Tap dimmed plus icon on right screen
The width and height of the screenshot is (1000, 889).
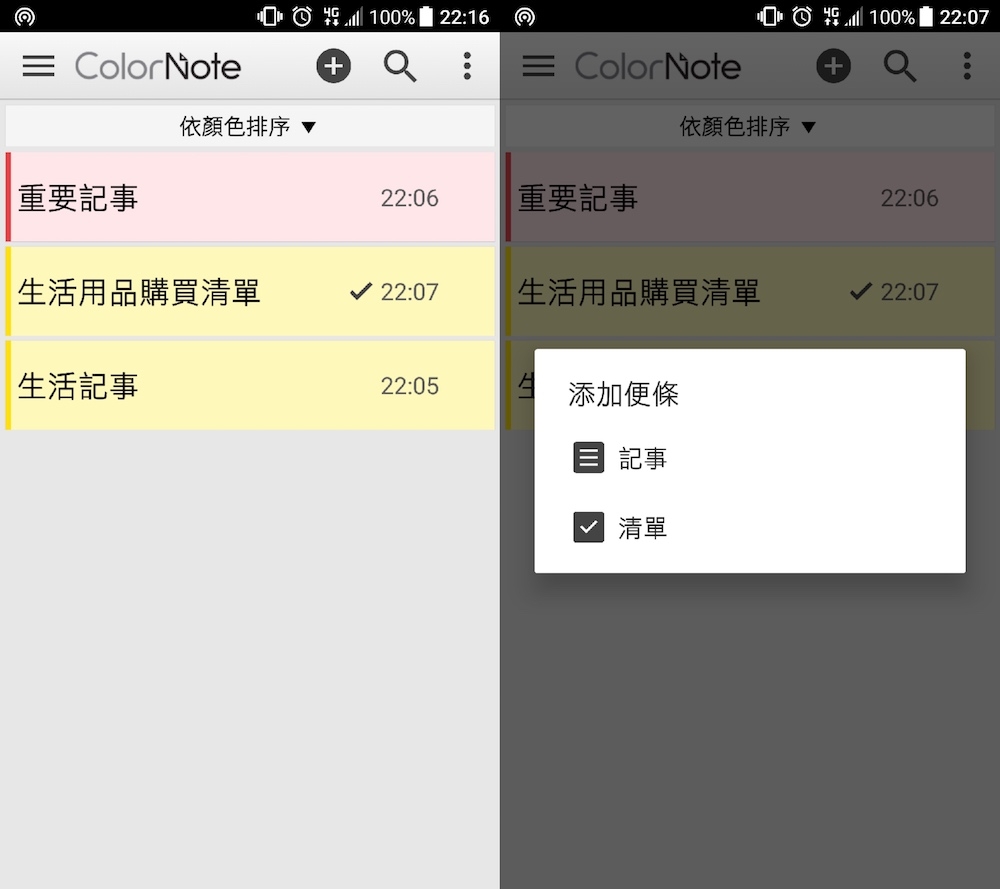point(834,66)
